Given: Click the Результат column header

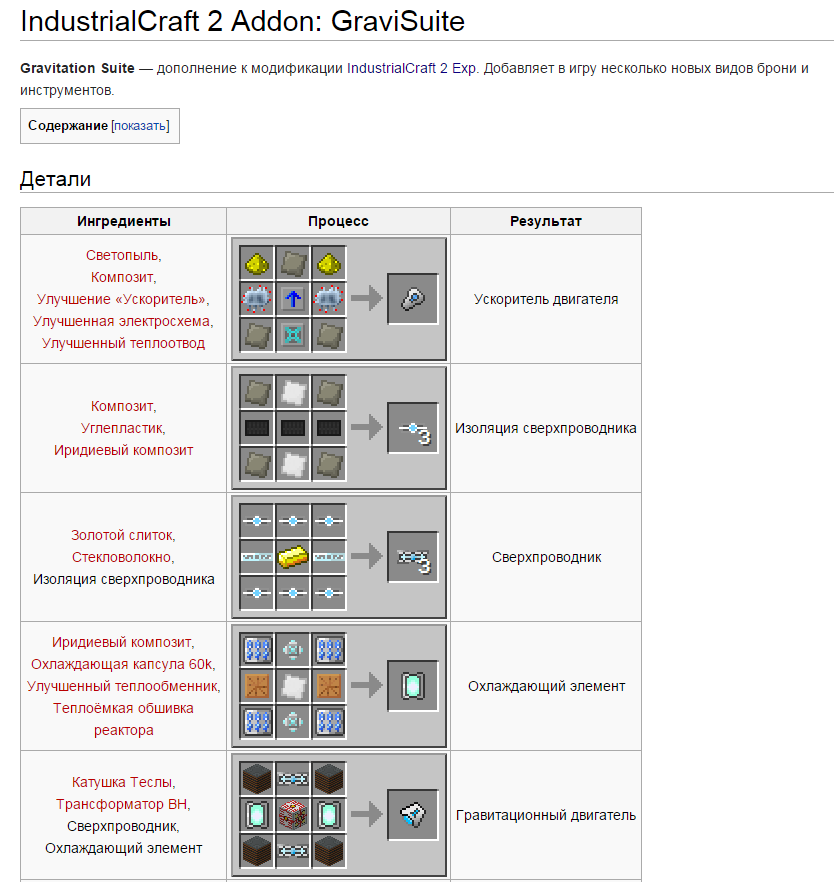Looking at the screenshot, I should (546, 221).
